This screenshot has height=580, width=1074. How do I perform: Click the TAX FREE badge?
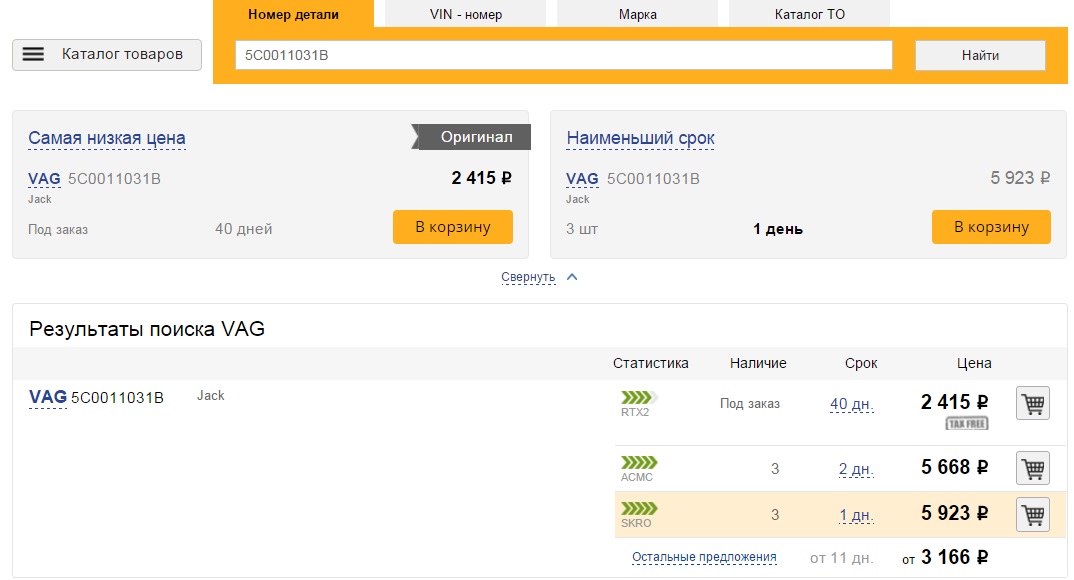click(966, 424)
